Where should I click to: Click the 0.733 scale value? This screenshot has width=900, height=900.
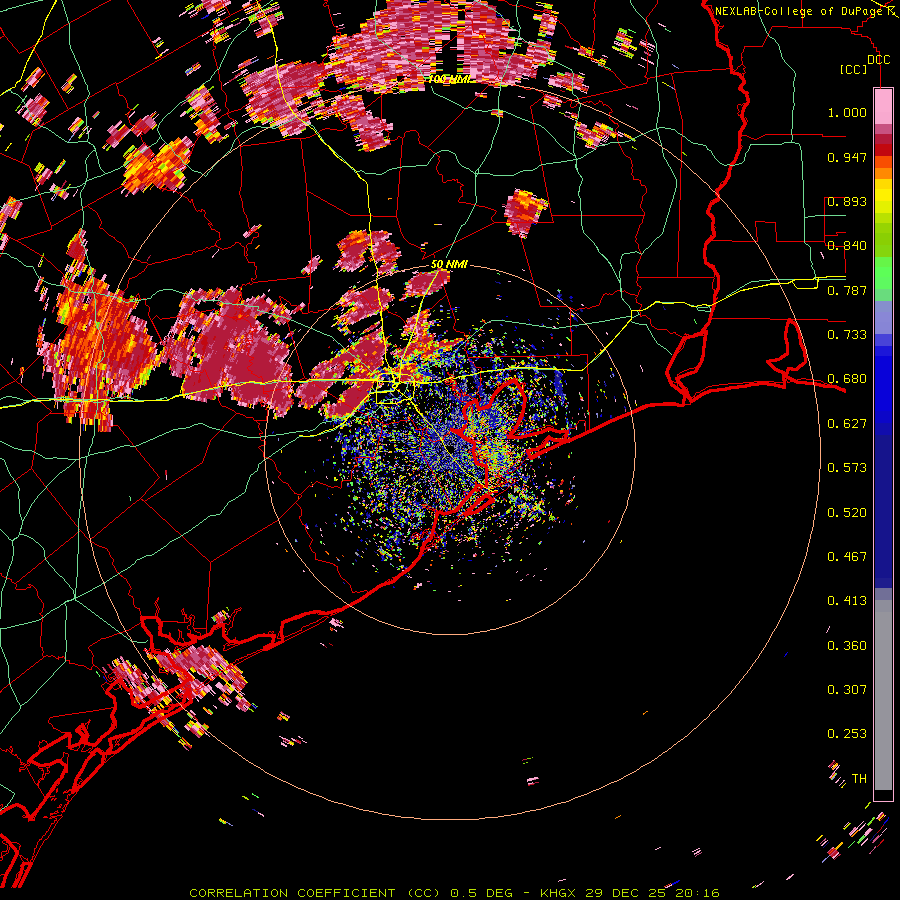point(847,335)
